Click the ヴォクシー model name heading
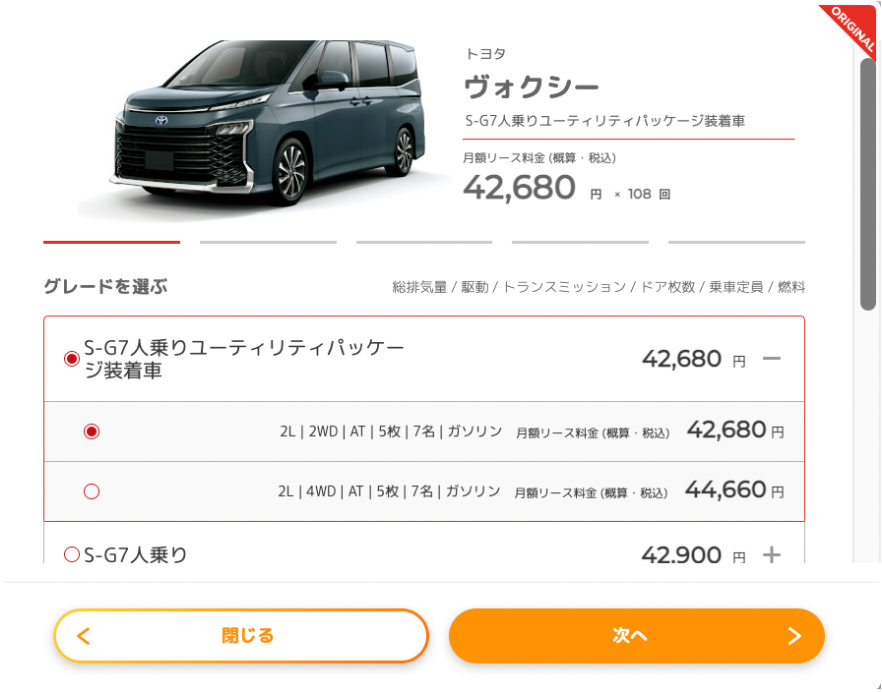This screenshot has height=692, width=882. click(530, 86)
